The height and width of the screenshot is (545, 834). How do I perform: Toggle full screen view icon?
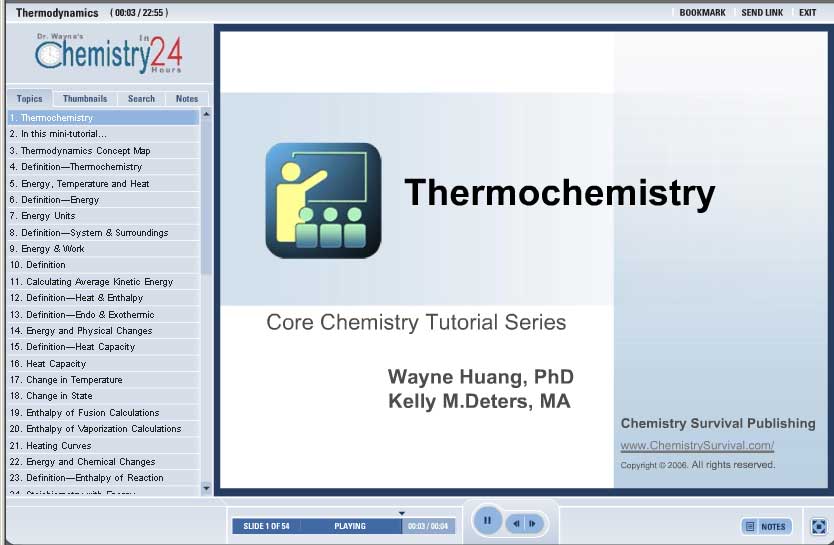click(x=818, y=526)
